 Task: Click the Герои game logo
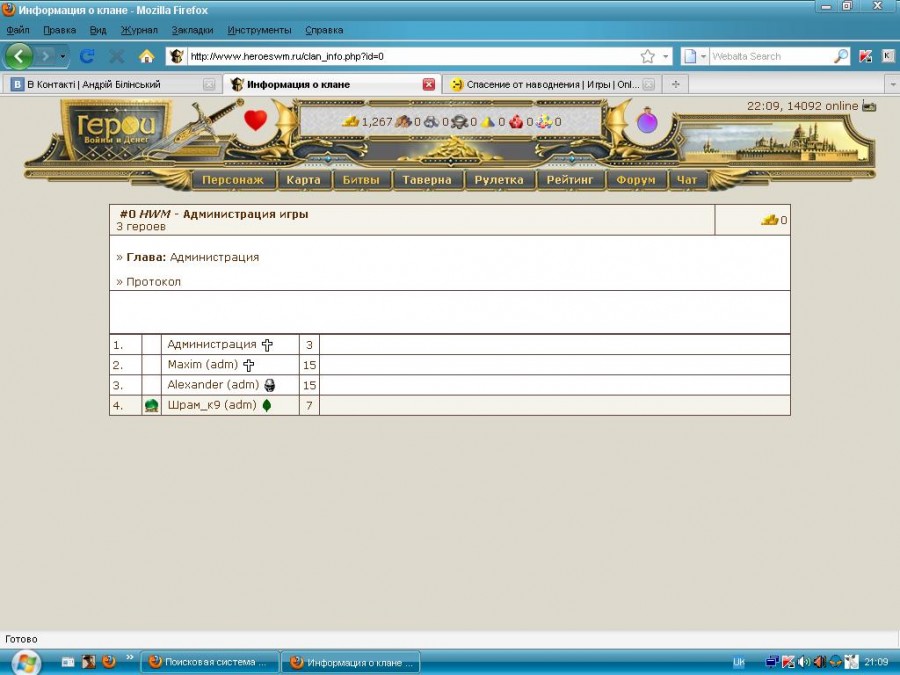click(x=116, y=129)
